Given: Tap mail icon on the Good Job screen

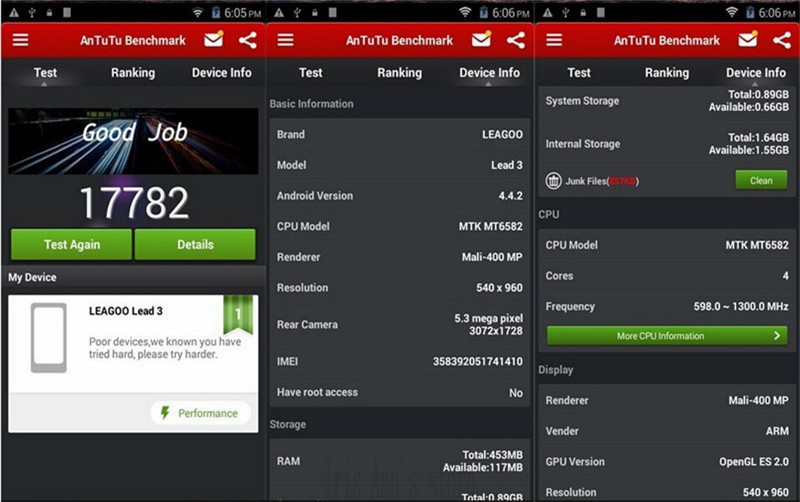Looking at the screenshot, I should point(213,41).
